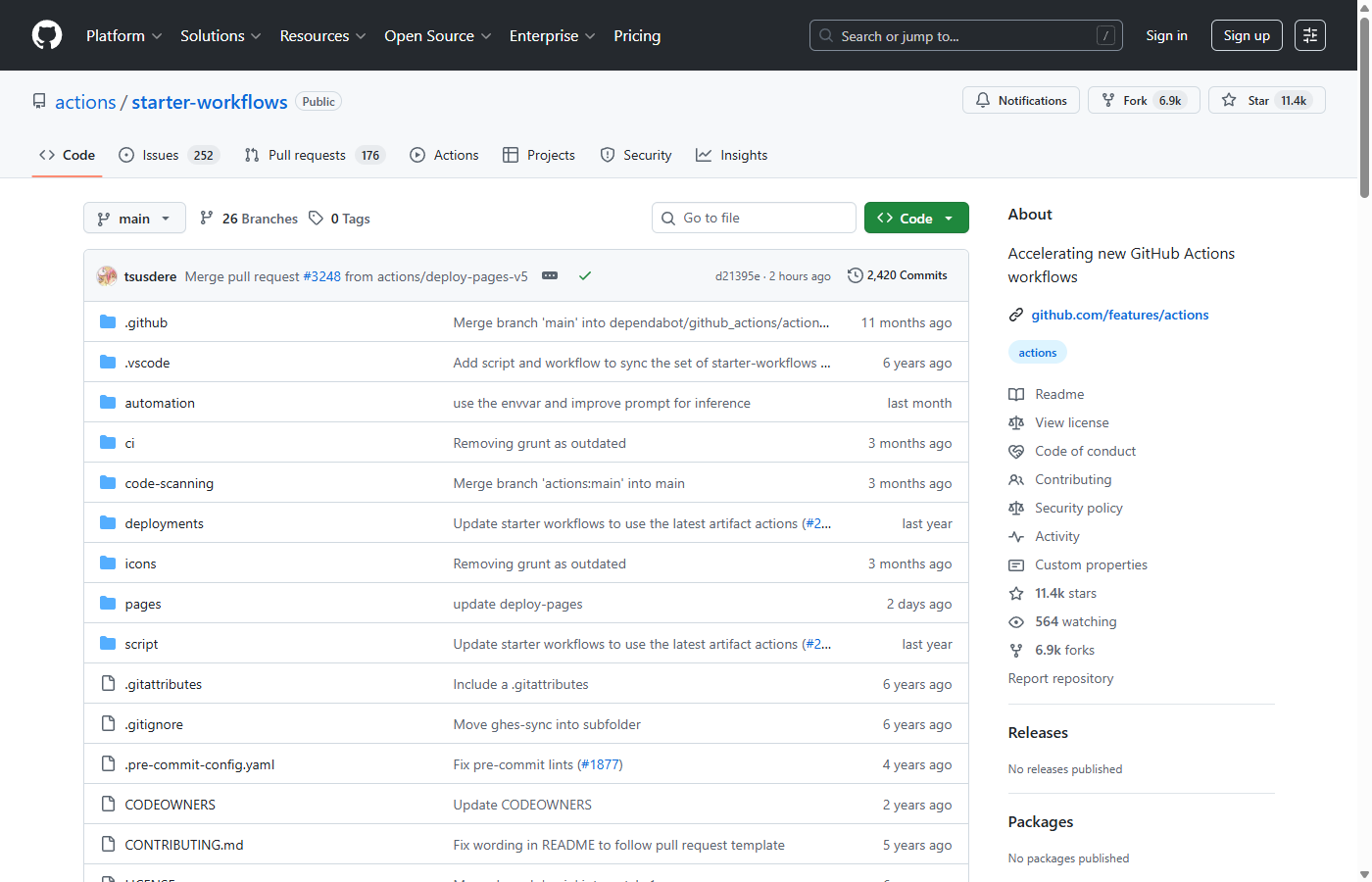
Task: Click the commit history clock icon
Action: coord(855,275)
